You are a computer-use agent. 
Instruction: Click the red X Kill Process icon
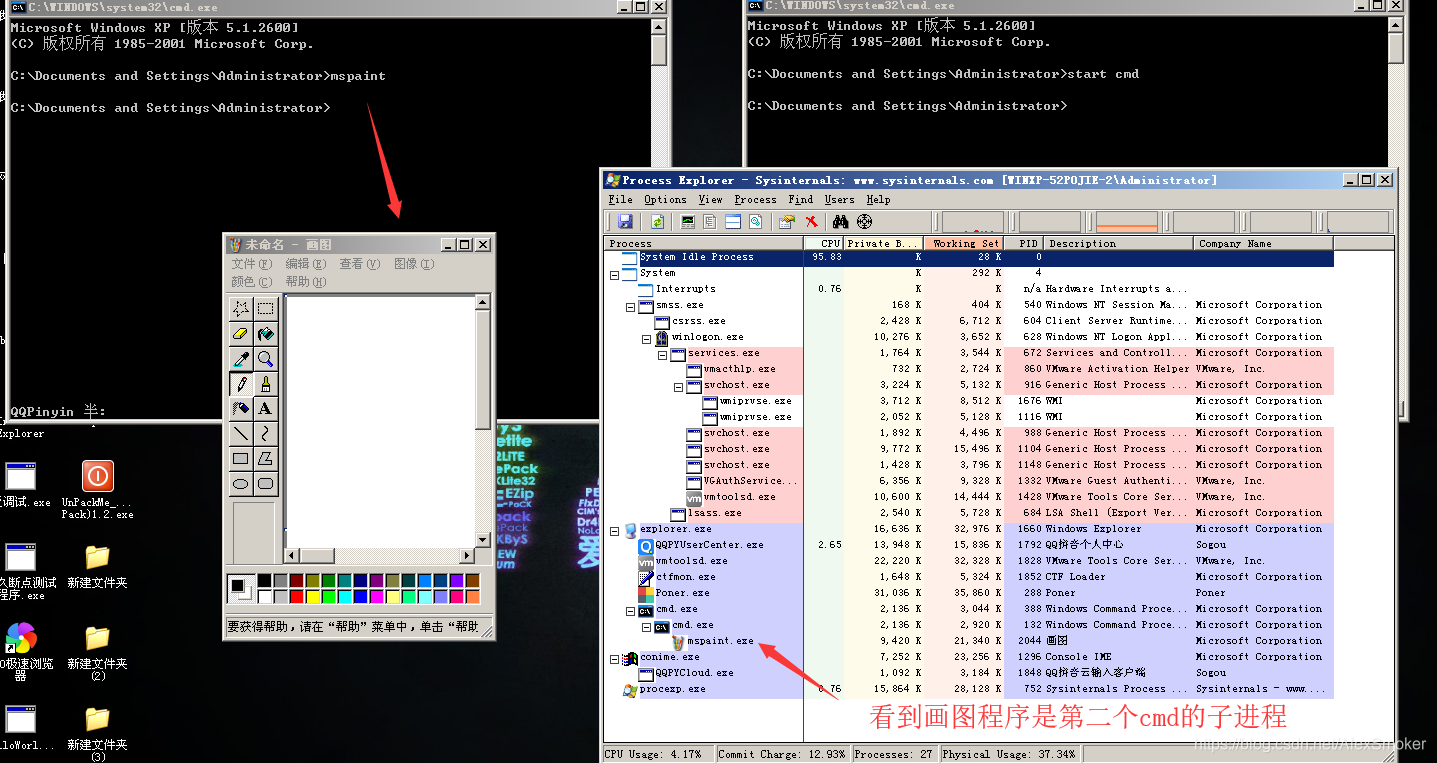coord(811,221)
